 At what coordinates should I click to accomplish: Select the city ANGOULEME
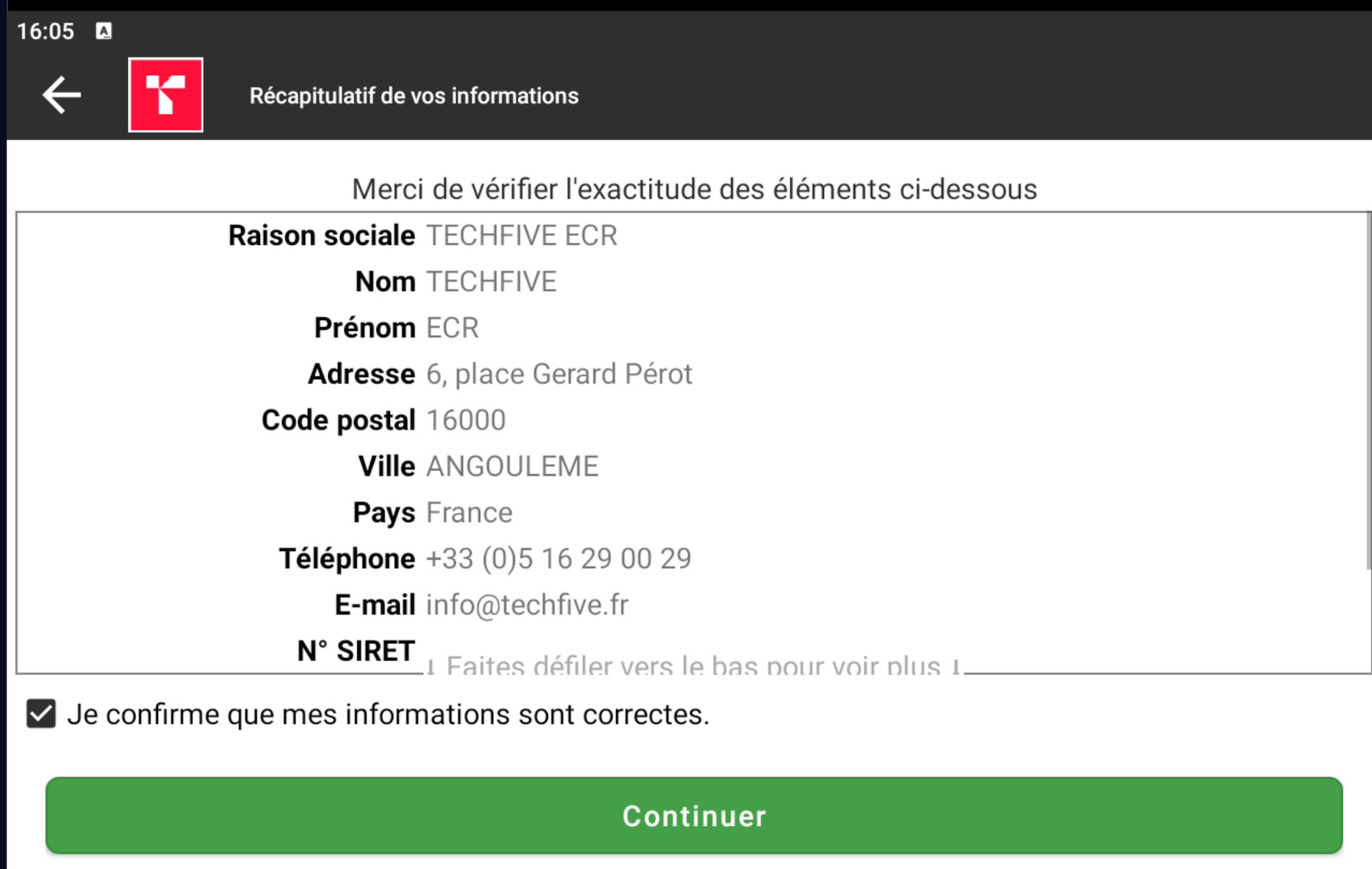pyautogui.click(x=512, y=467)
